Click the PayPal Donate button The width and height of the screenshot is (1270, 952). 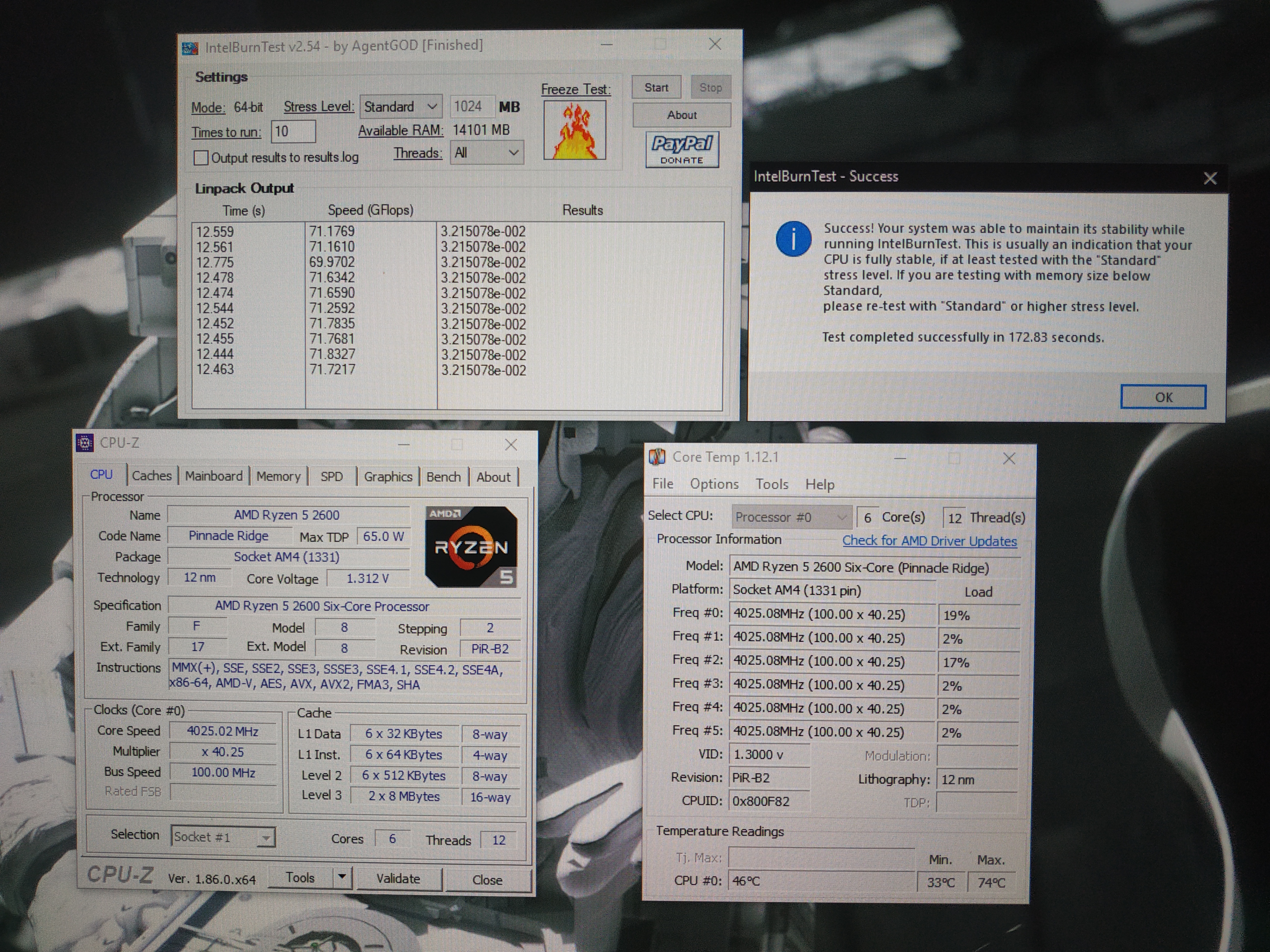coord(681,150)
